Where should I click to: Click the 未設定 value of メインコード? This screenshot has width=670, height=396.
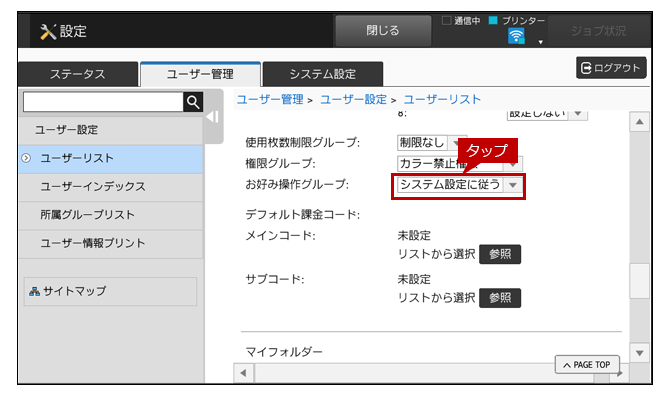point(414,236)
